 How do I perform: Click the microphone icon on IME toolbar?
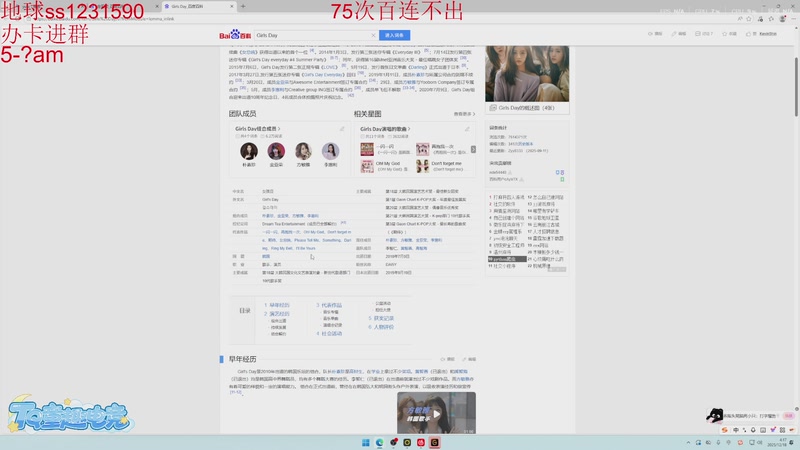pyautogui.click(x=753, y=430)
